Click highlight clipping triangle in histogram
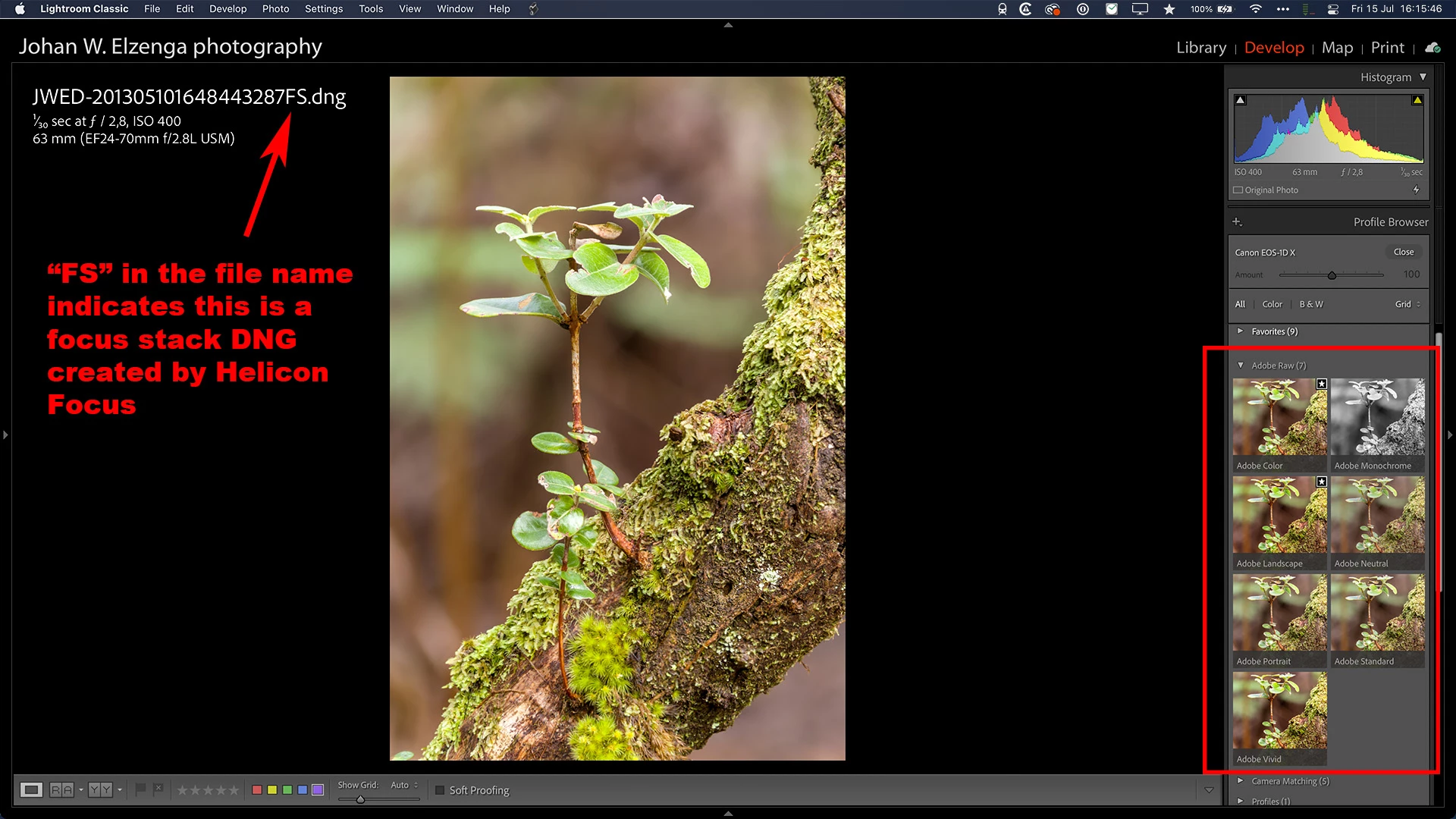 [1417, 100]
